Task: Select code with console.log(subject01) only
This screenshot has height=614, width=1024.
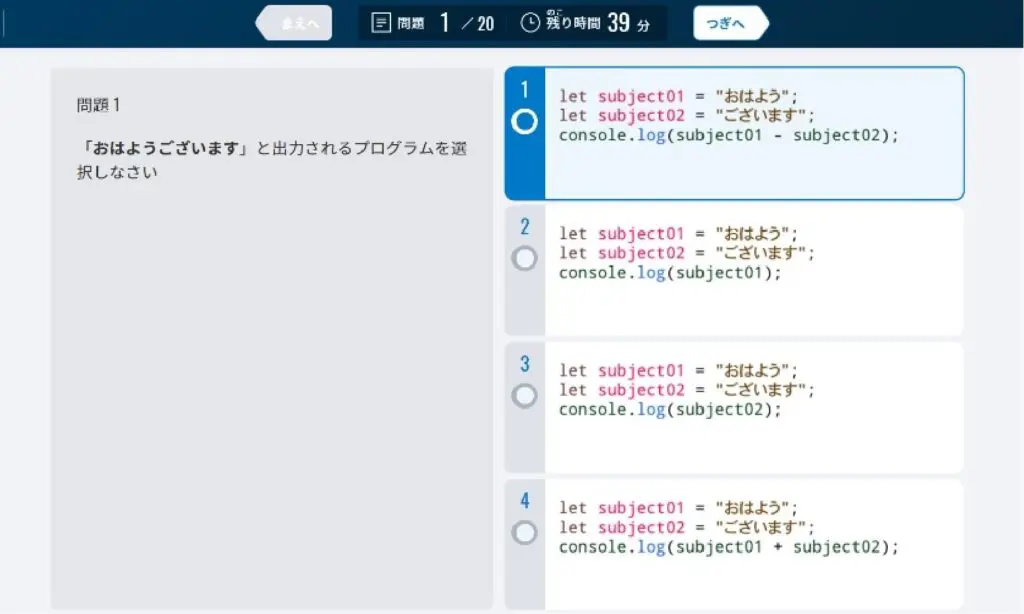Action: click(670, 272)
